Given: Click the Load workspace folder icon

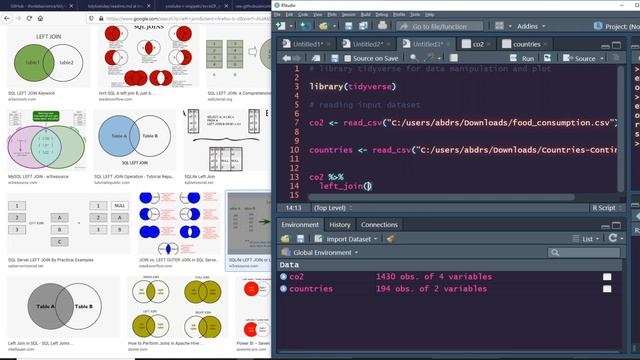Looking at the screenshot, I should point(285,239).
